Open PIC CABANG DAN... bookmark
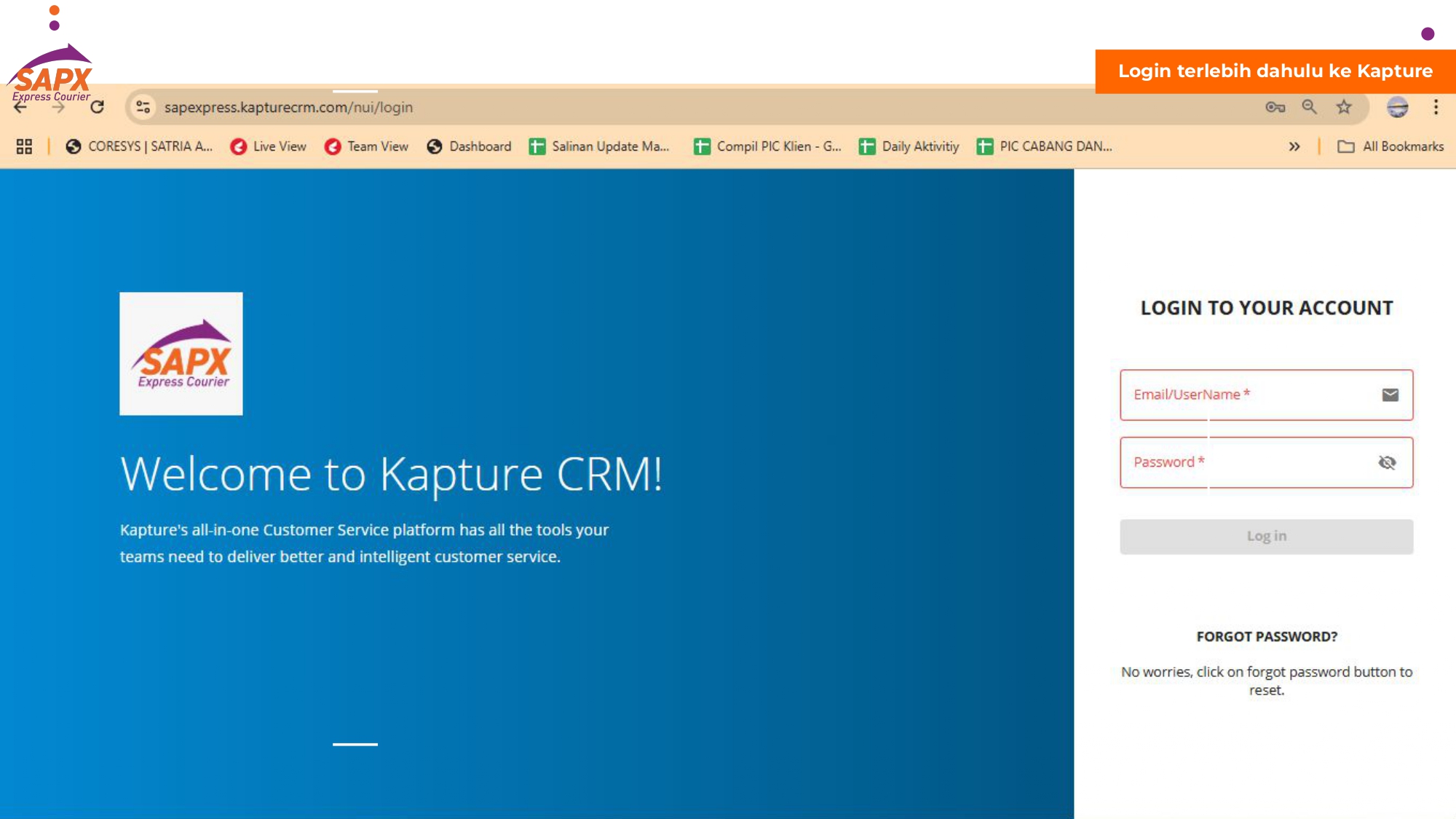This screenshot has width=1456, height=819. pyautogui.click(x=1044, y=146)
